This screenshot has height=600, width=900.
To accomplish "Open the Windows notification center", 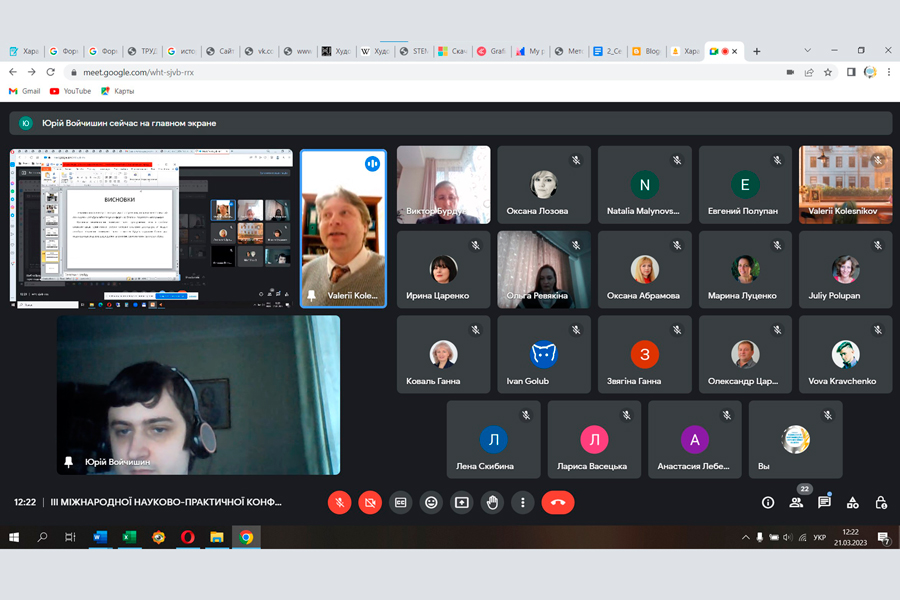I will point(884,537).
